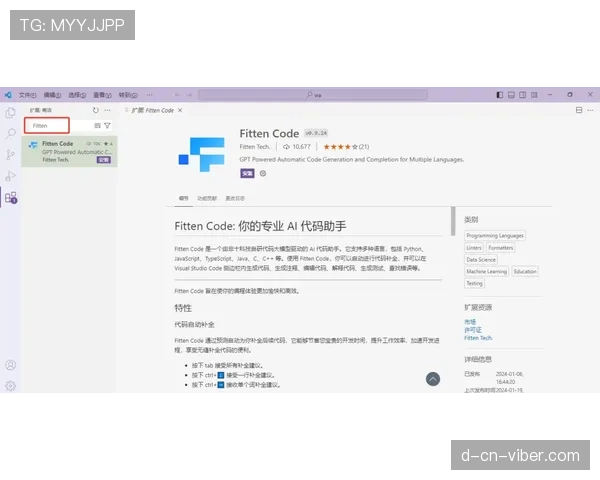The image size is (600, 480).
Task: Open the Manage gear in activity bar
Action: [x=11, y=386]
